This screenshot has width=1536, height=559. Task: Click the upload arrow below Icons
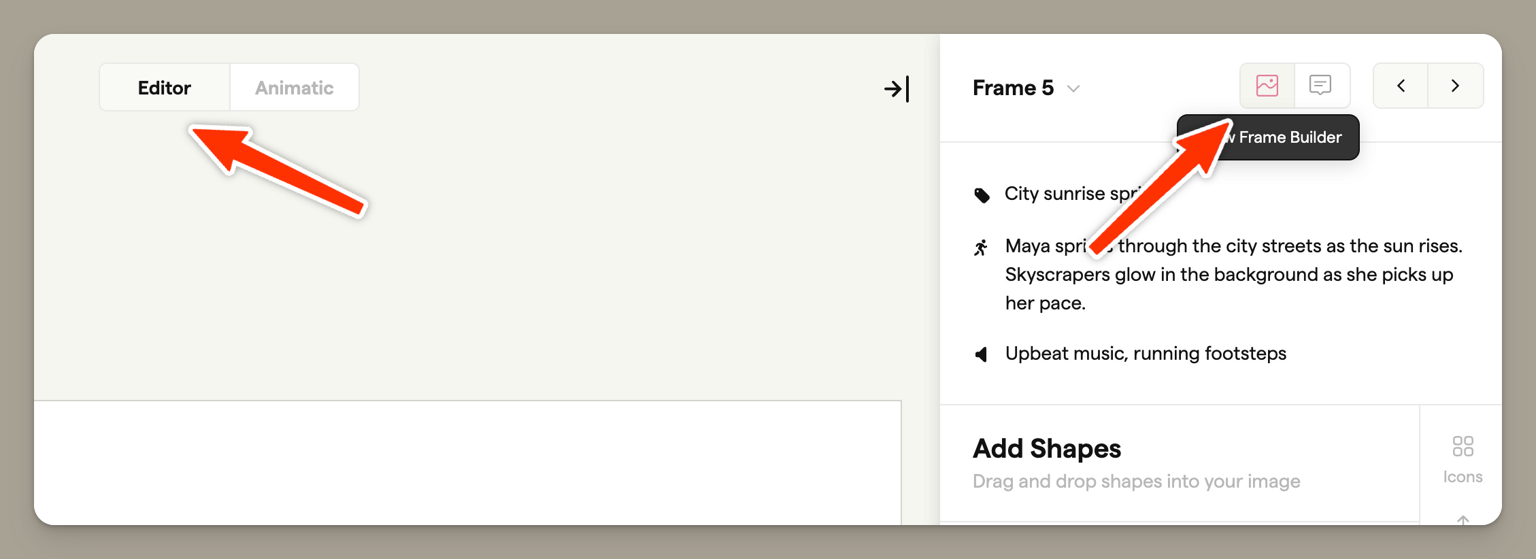(1462, 520)
